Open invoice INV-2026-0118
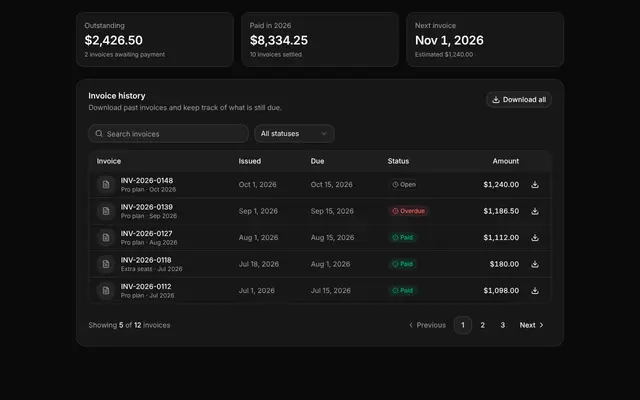The height and width of the screenshot is (400, 640). (146, 260)
